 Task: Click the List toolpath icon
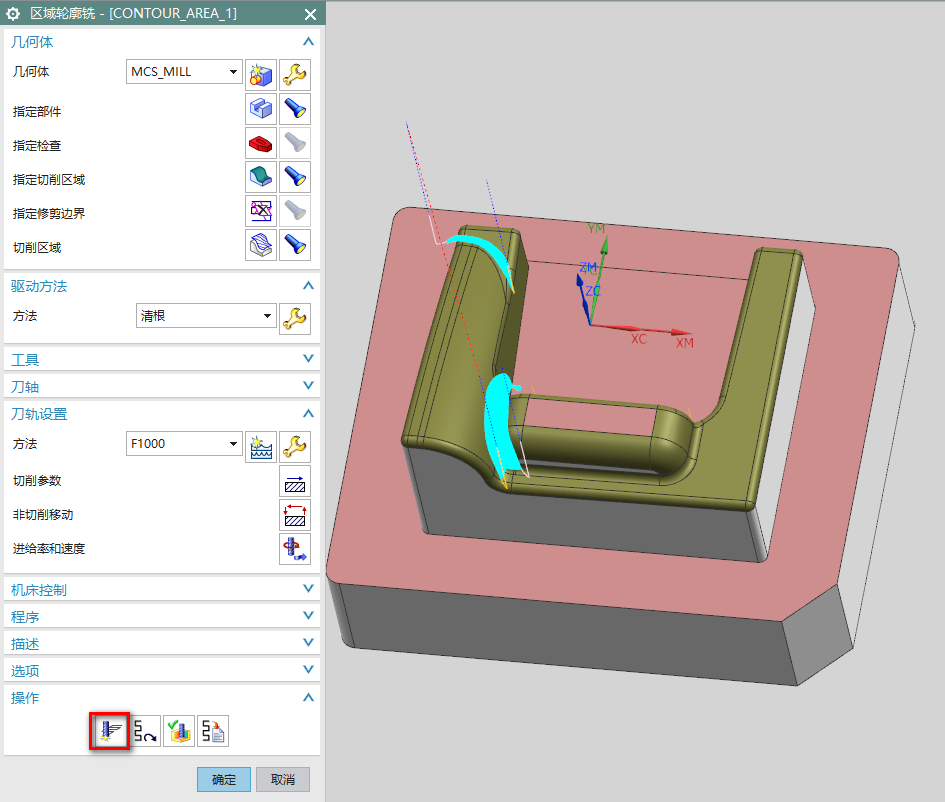pos(213,732)
